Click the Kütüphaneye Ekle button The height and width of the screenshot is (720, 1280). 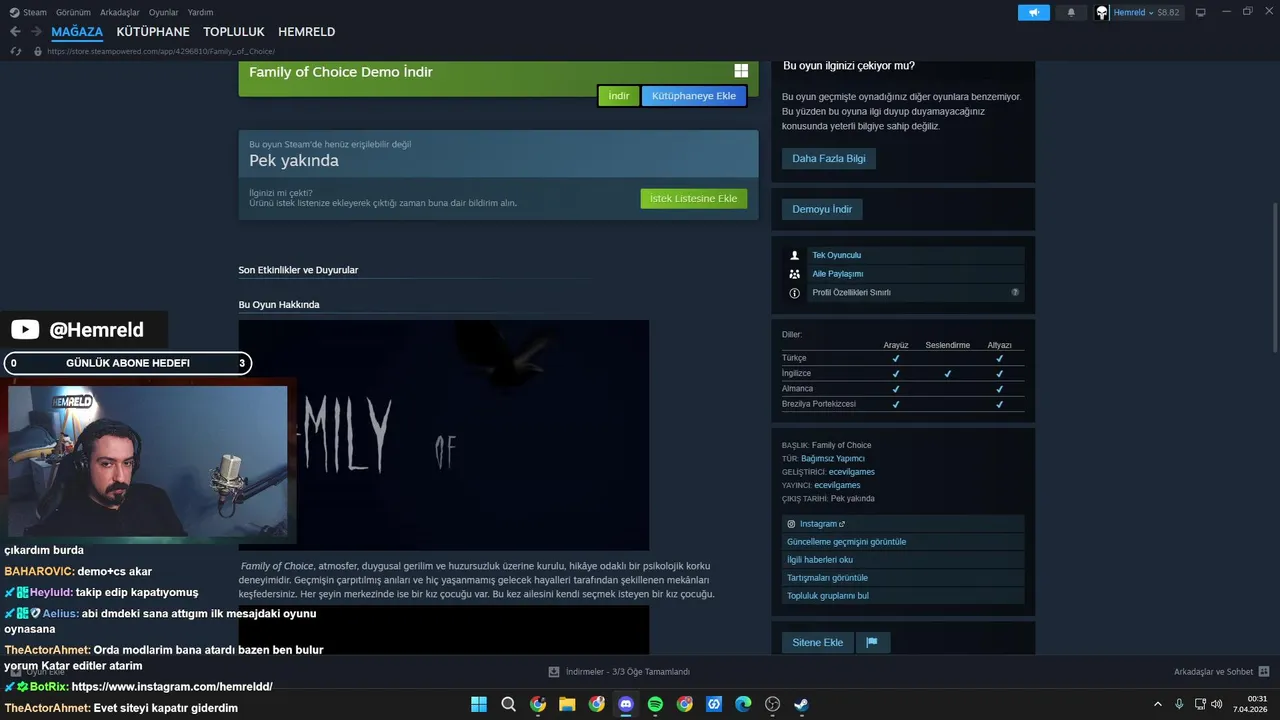(694, 96)
